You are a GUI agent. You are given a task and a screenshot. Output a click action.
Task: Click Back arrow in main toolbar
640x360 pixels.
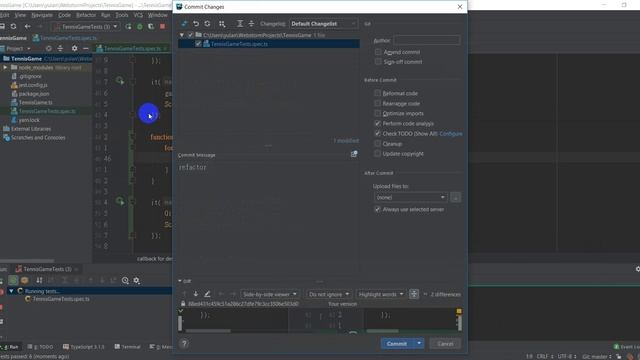click(27, 26)
